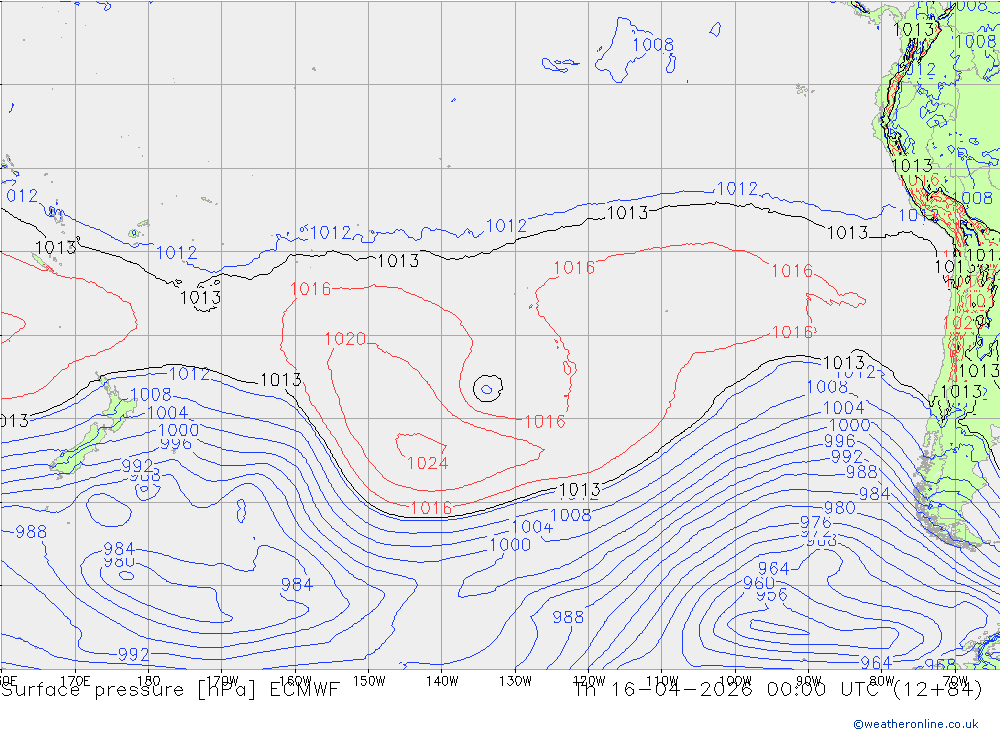The height and width of the screenshot is (733, 1000).
Task: Click the 956 low pressure label
Action: tap(772, 595)
